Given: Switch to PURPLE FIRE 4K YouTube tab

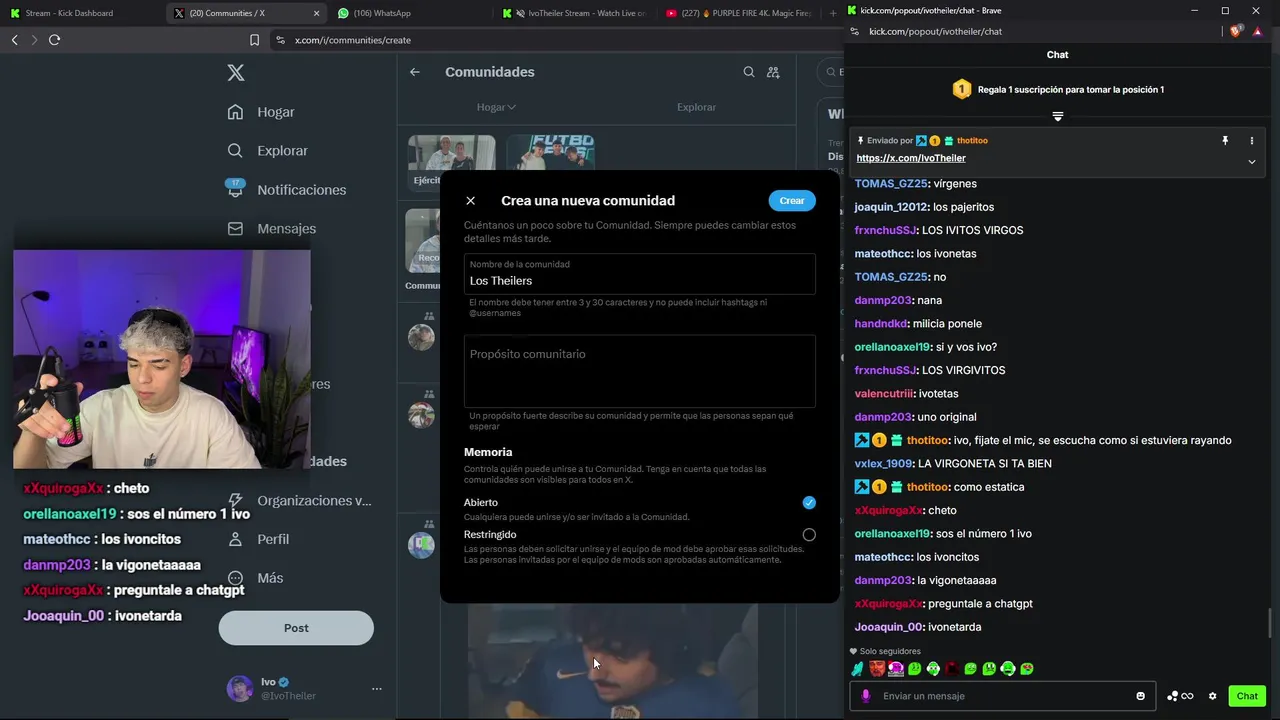Looking at the screenshot, I should tap(740, 13).
